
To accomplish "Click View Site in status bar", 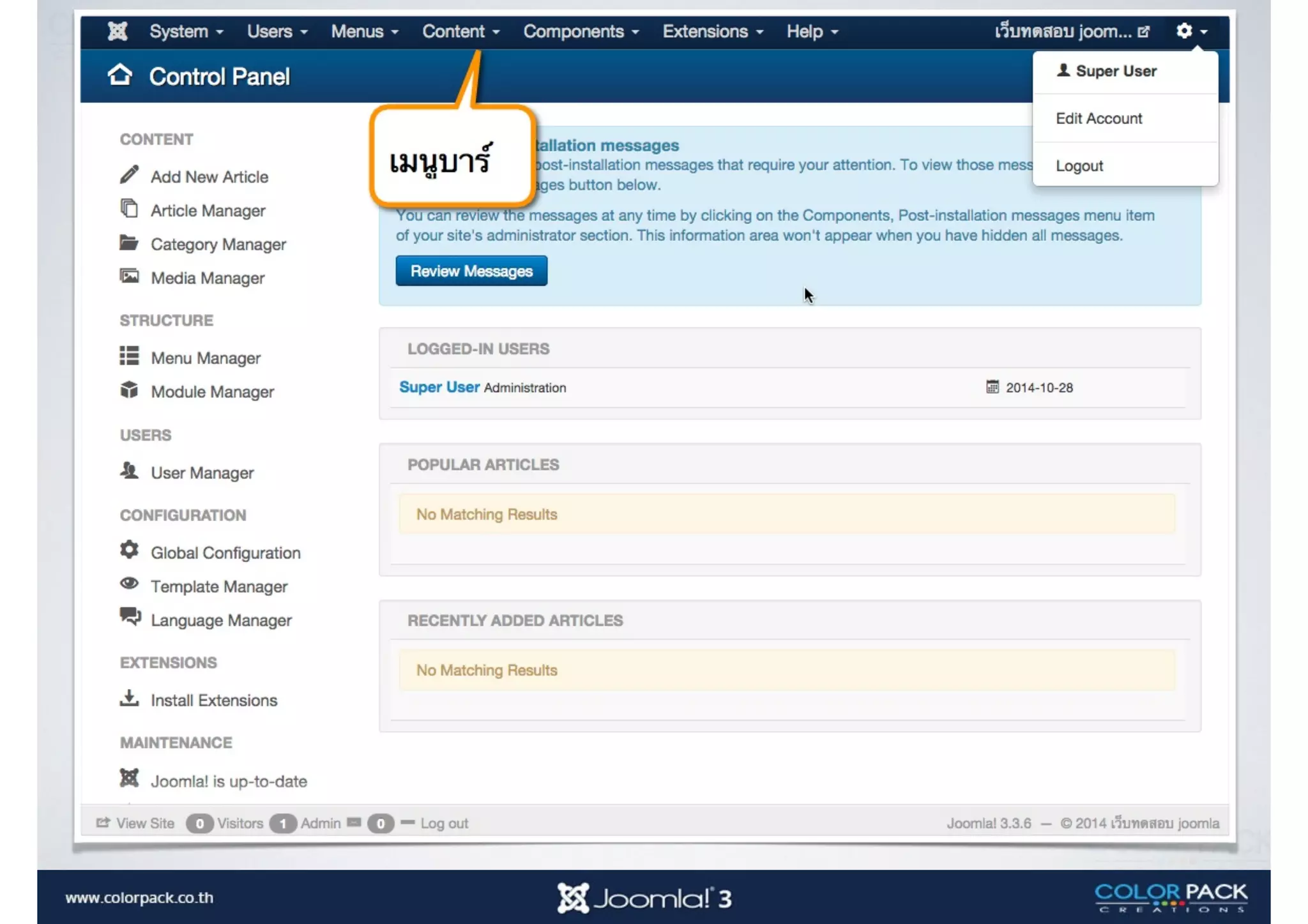I will pos(144,823).
